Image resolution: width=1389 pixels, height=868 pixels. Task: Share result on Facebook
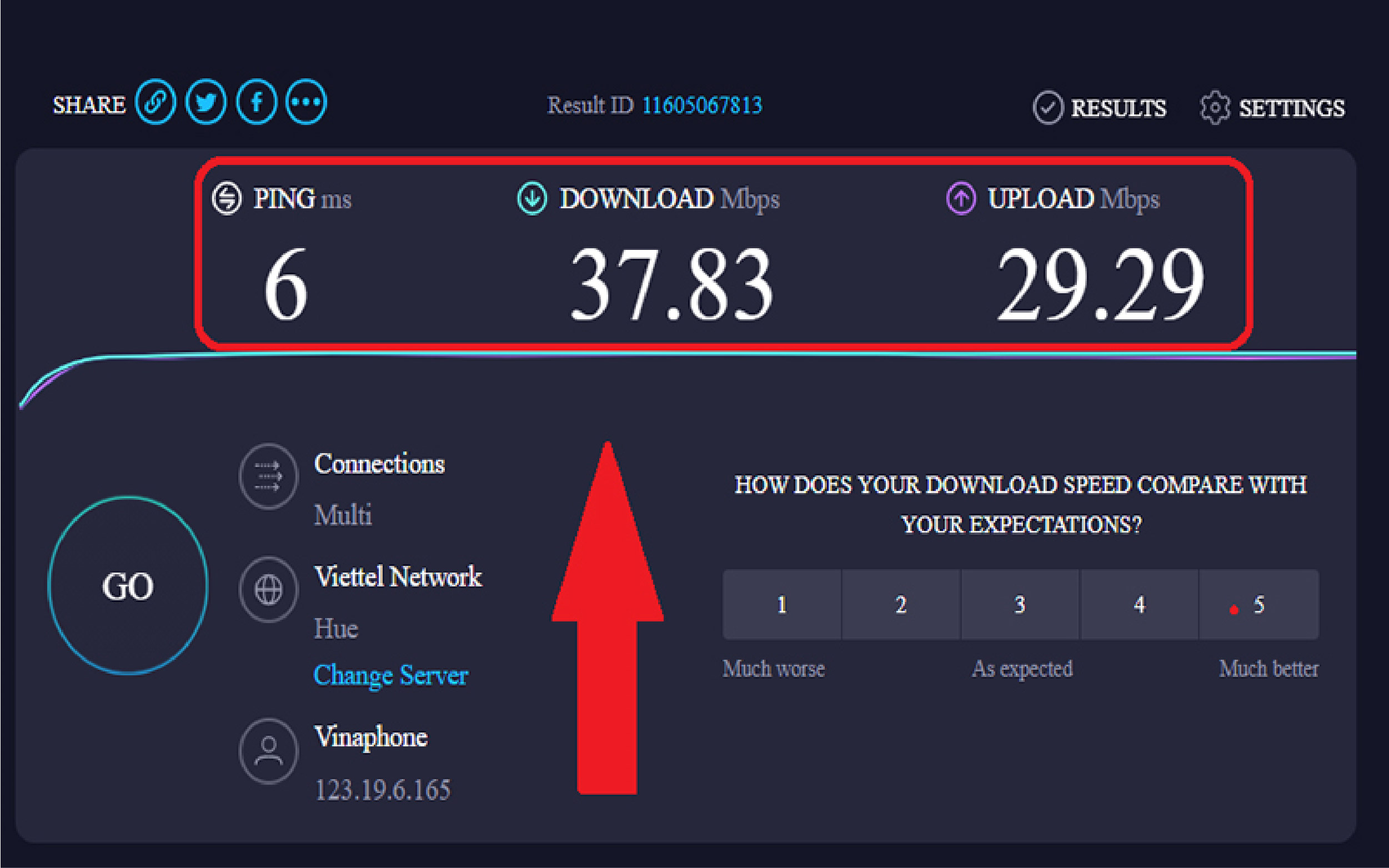coord(257,103)
